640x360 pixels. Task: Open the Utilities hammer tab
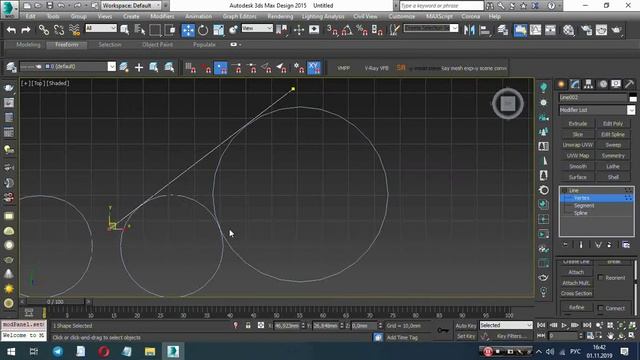tap(629, 84)
